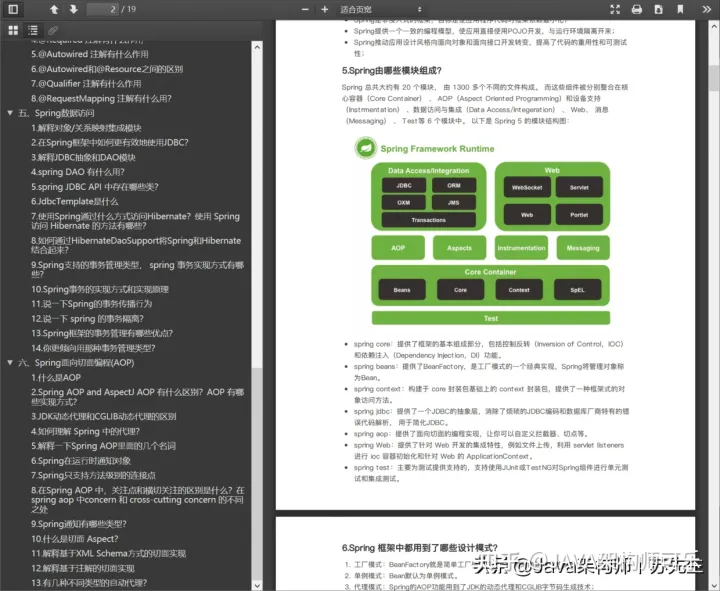Open 12.说一下 spring 的事务隔离
The width and height of the screenshot is (720, 591).
88,319
